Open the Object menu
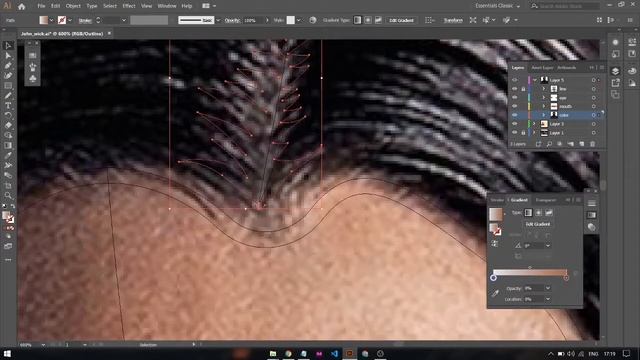Viewport: 640px width, 360px height. pyautogui.click(x=73, y=6)
